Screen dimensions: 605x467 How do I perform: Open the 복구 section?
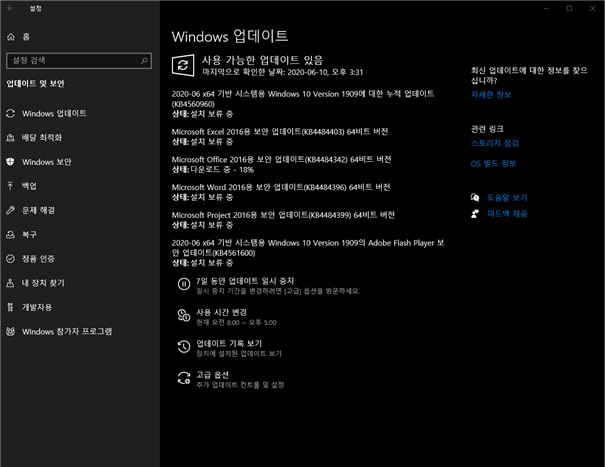coord(29,234)
